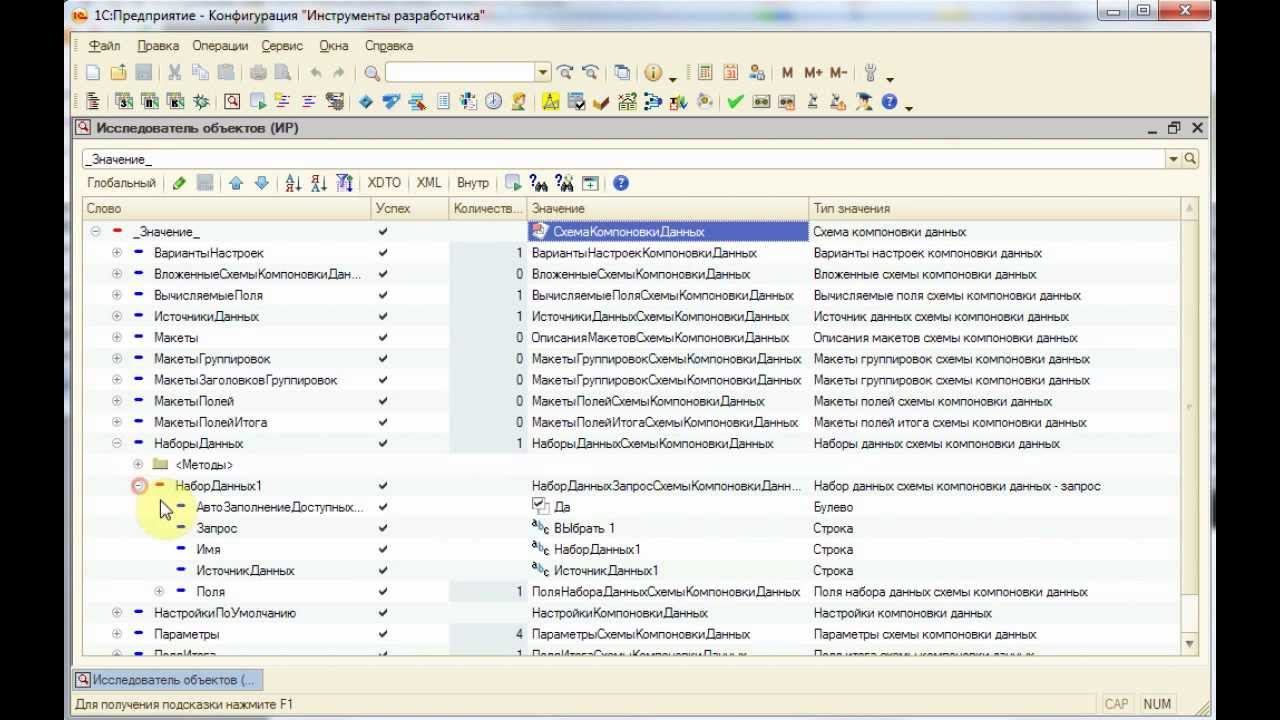The width and height of the screenshot is (1280, 720).
Task: Open the expression field dropdown arrow
Action: [1174, 159]
